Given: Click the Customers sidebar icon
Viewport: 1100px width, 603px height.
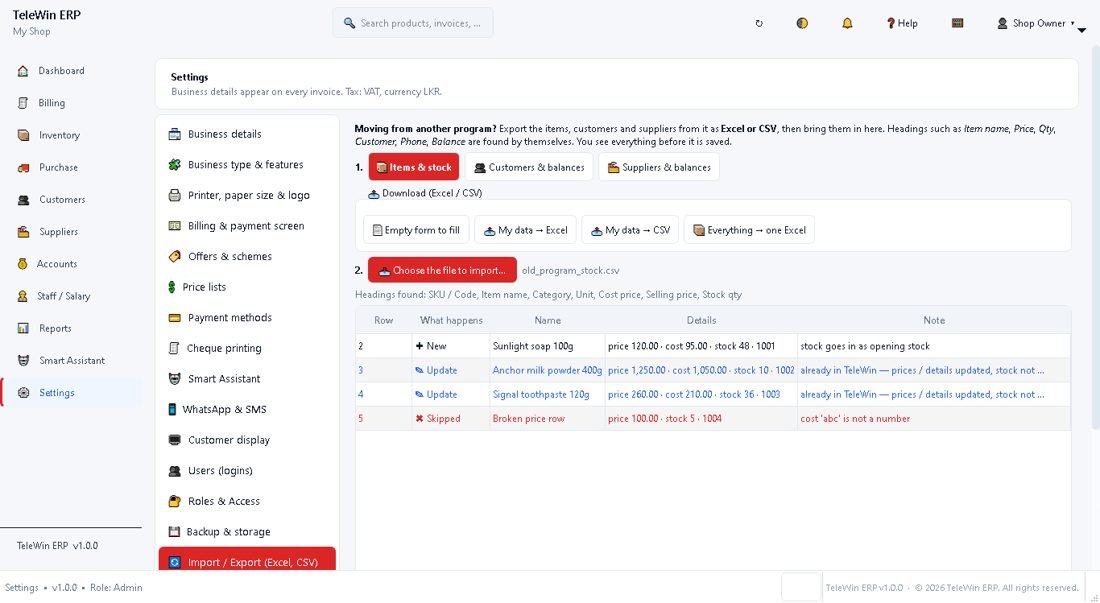Looking at the screenshot, I should tap(23, 200).
